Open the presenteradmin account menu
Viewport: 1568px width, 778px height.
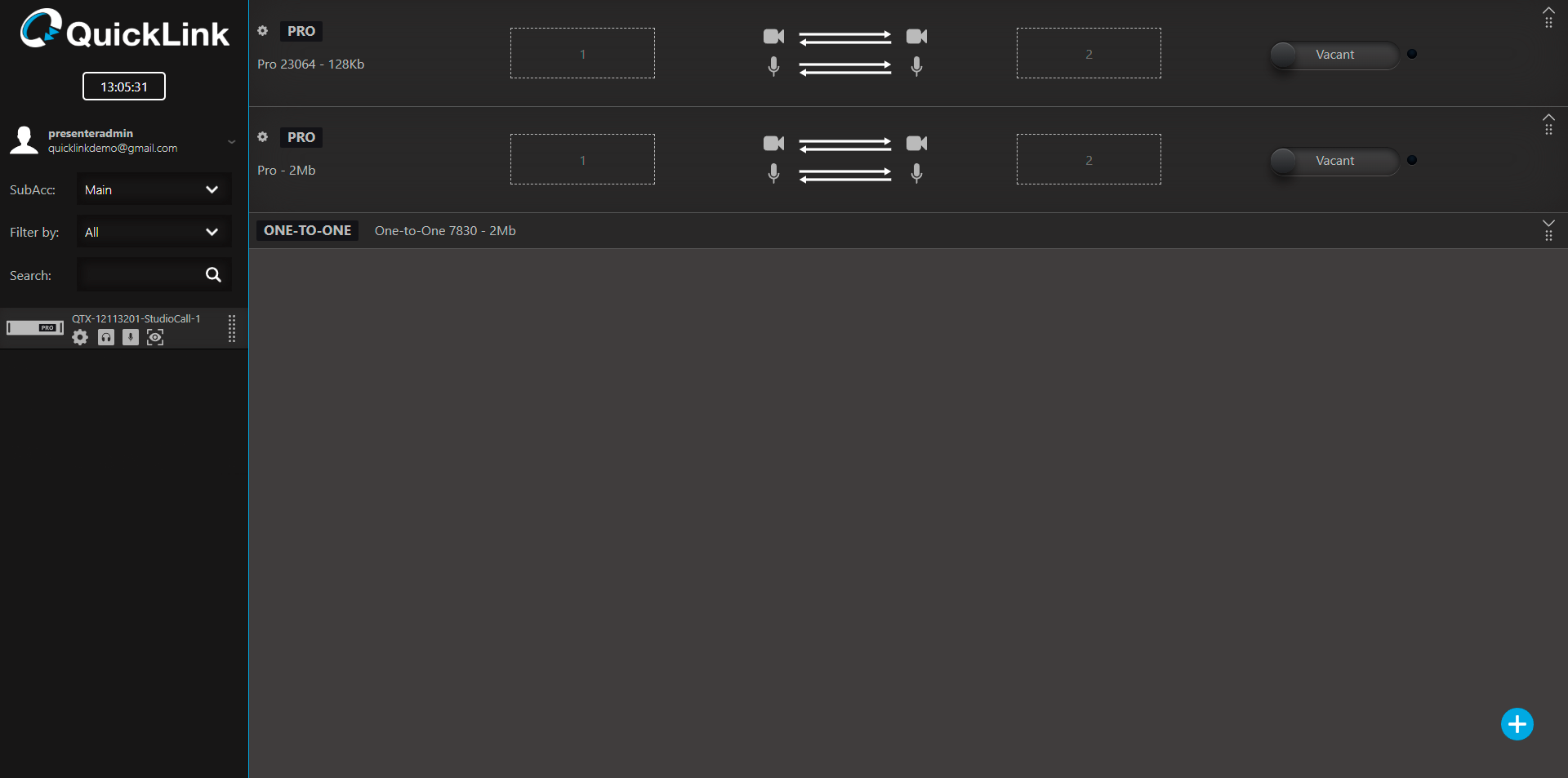click(x=231, y=141)
